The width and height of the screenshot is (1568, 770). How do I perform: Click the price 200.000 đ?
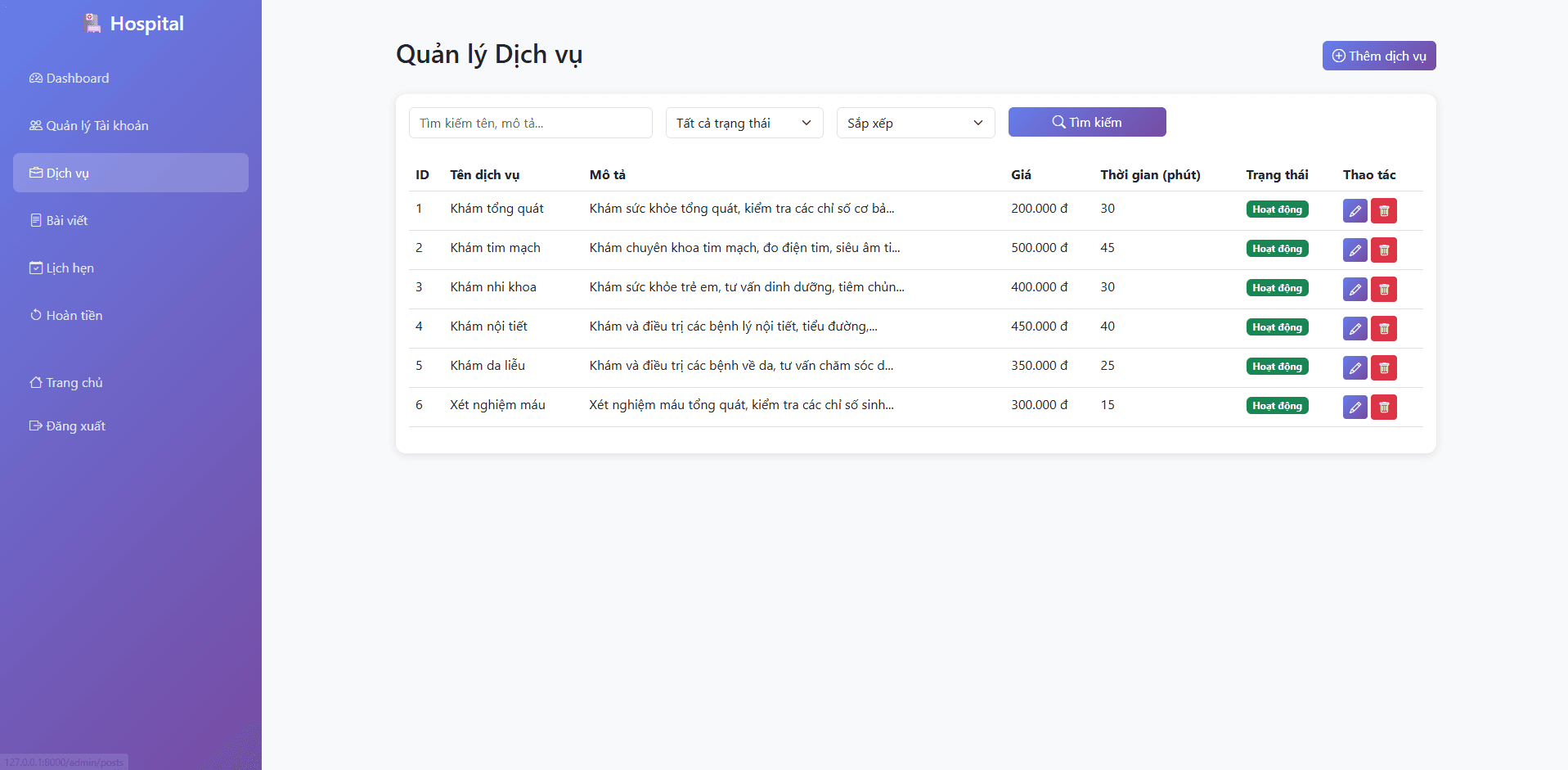pos(1039,209)
